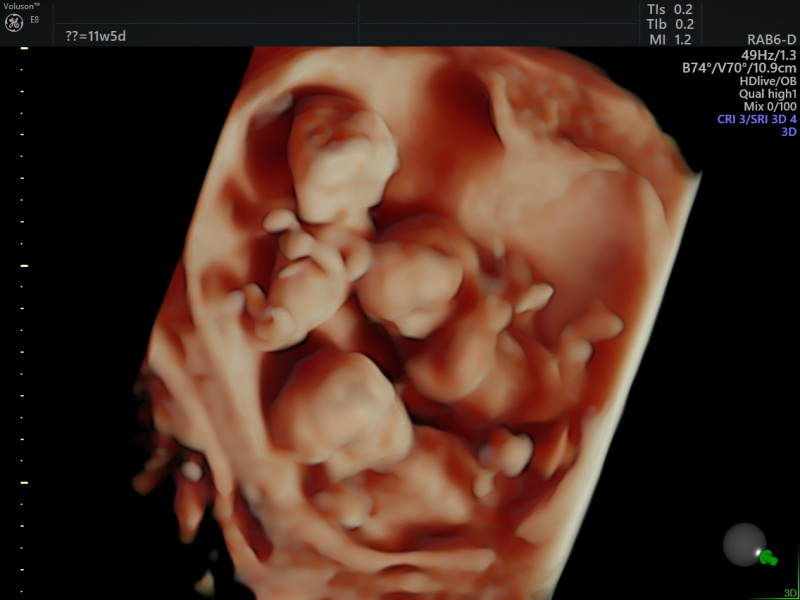Click the MI 1.2 mechanical index value

click(x=669, y=39)
